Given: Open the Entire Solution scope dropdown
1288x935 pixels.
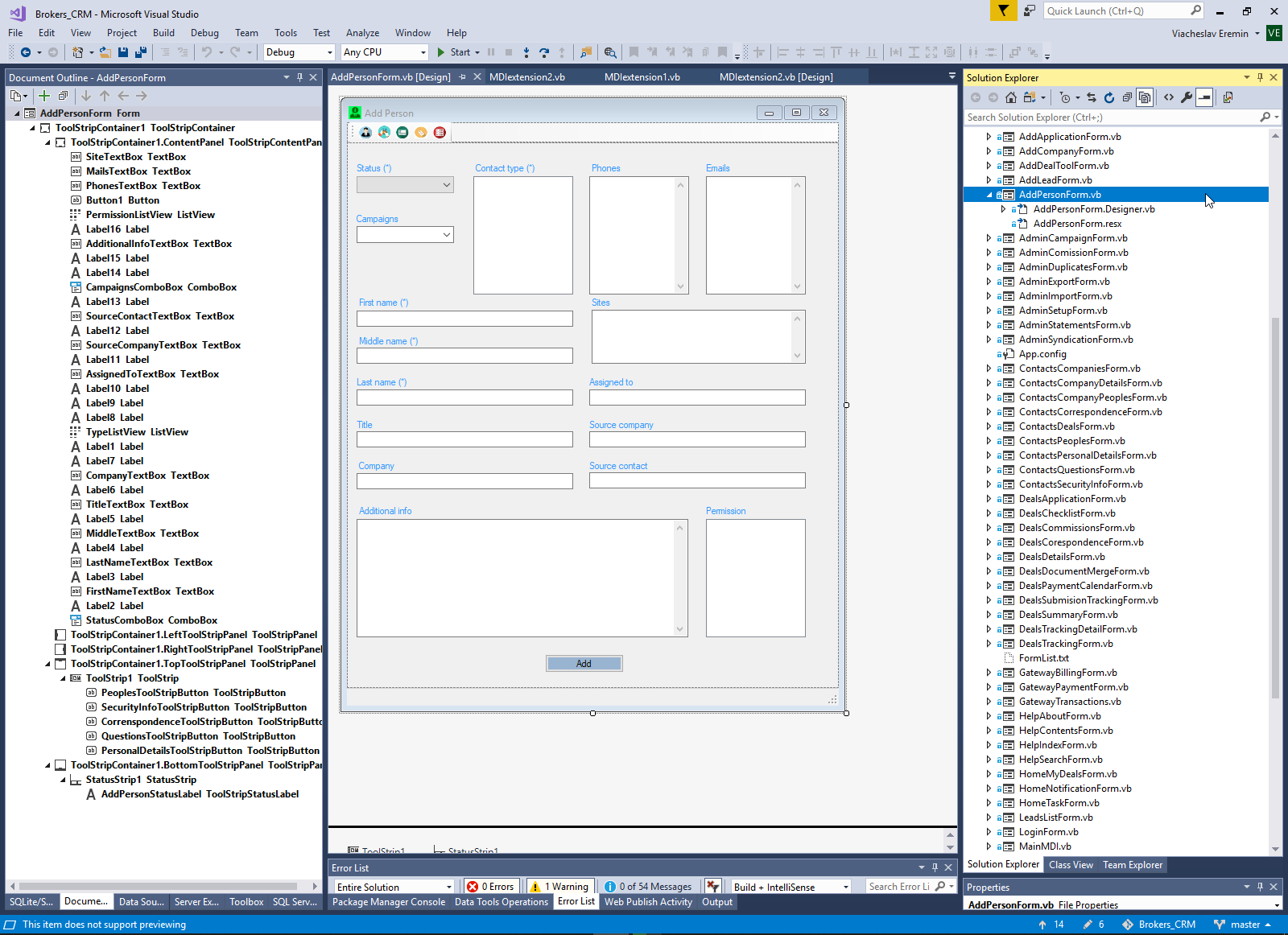Looking at the screenshot, I should 394,887.
